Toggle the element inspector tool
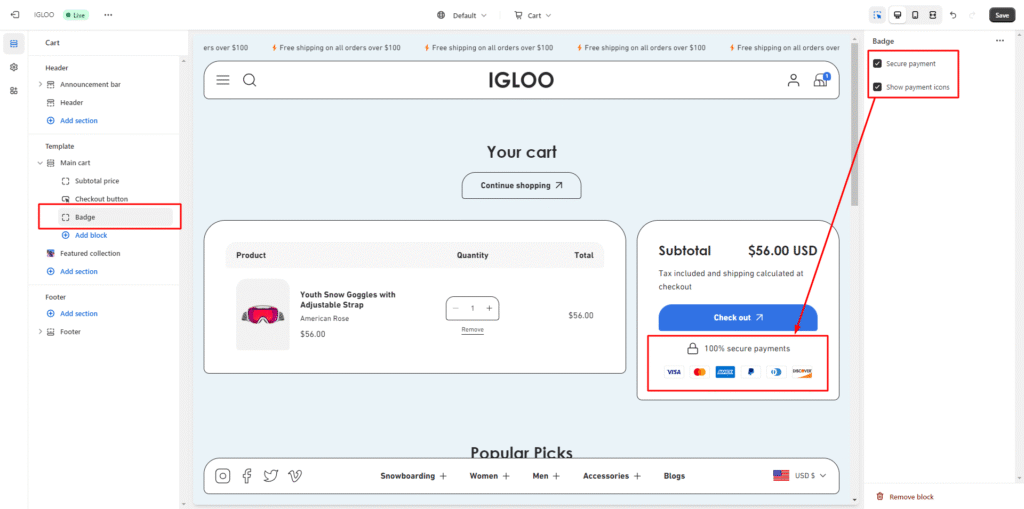Screen dimensions: 1024x509 tap(877, 15)
